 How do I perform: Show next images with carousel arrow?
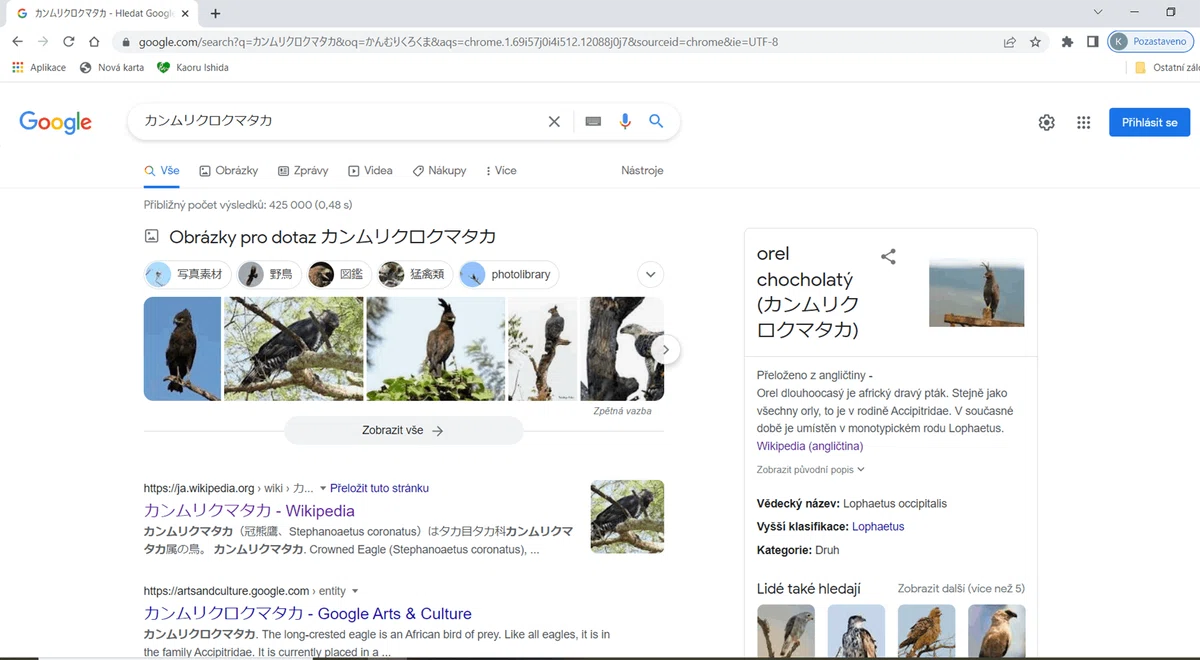pyautogui.click(x=667, y=350)
